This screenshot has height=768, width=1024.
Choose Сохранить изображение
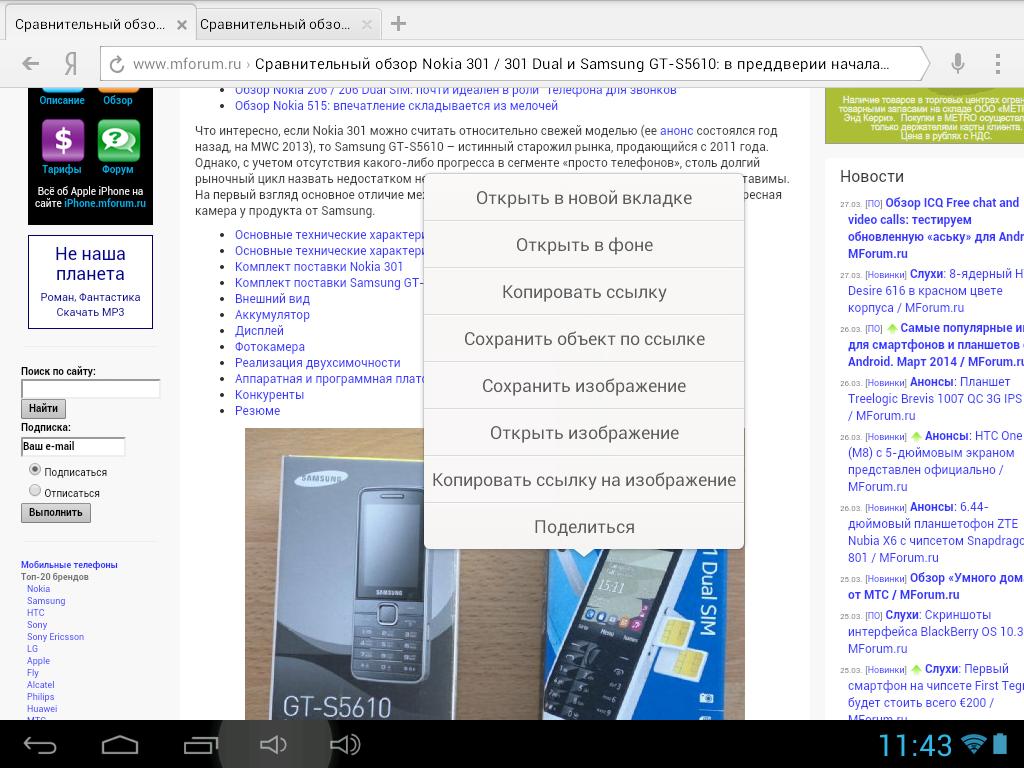(x=584, y=386)
